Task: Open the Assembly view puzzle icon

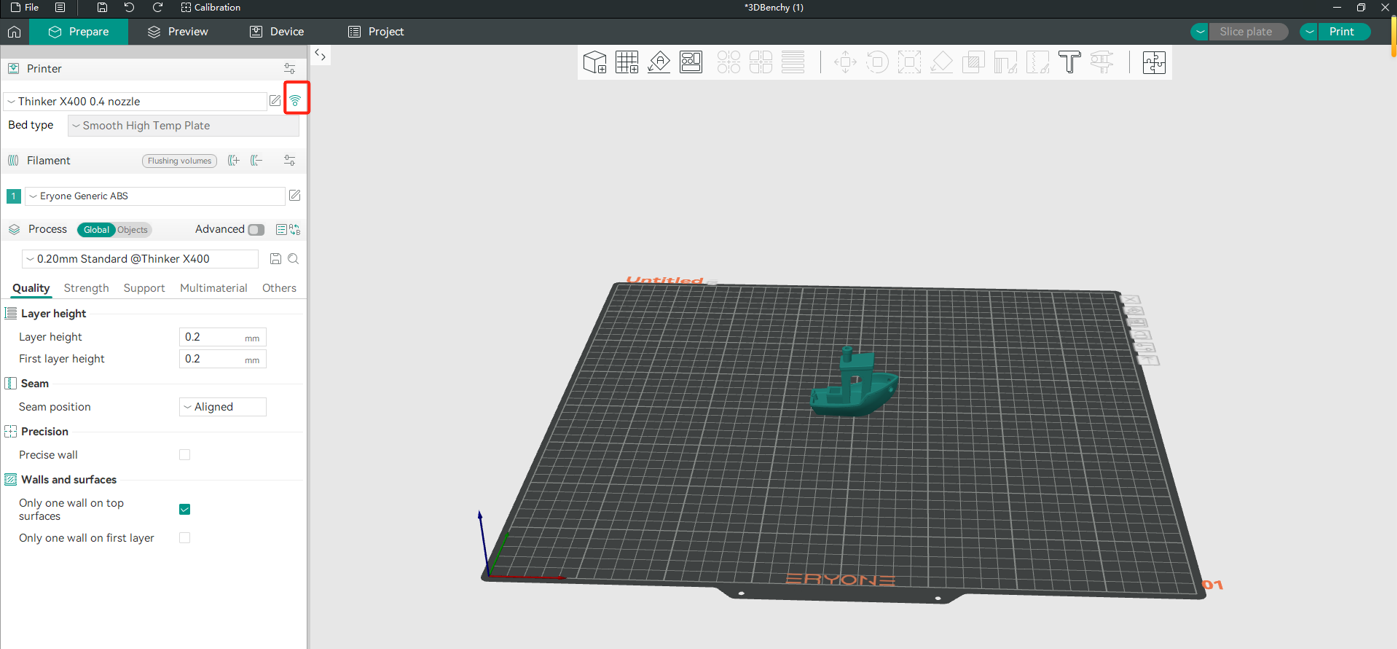Action: coord(1154,62)
